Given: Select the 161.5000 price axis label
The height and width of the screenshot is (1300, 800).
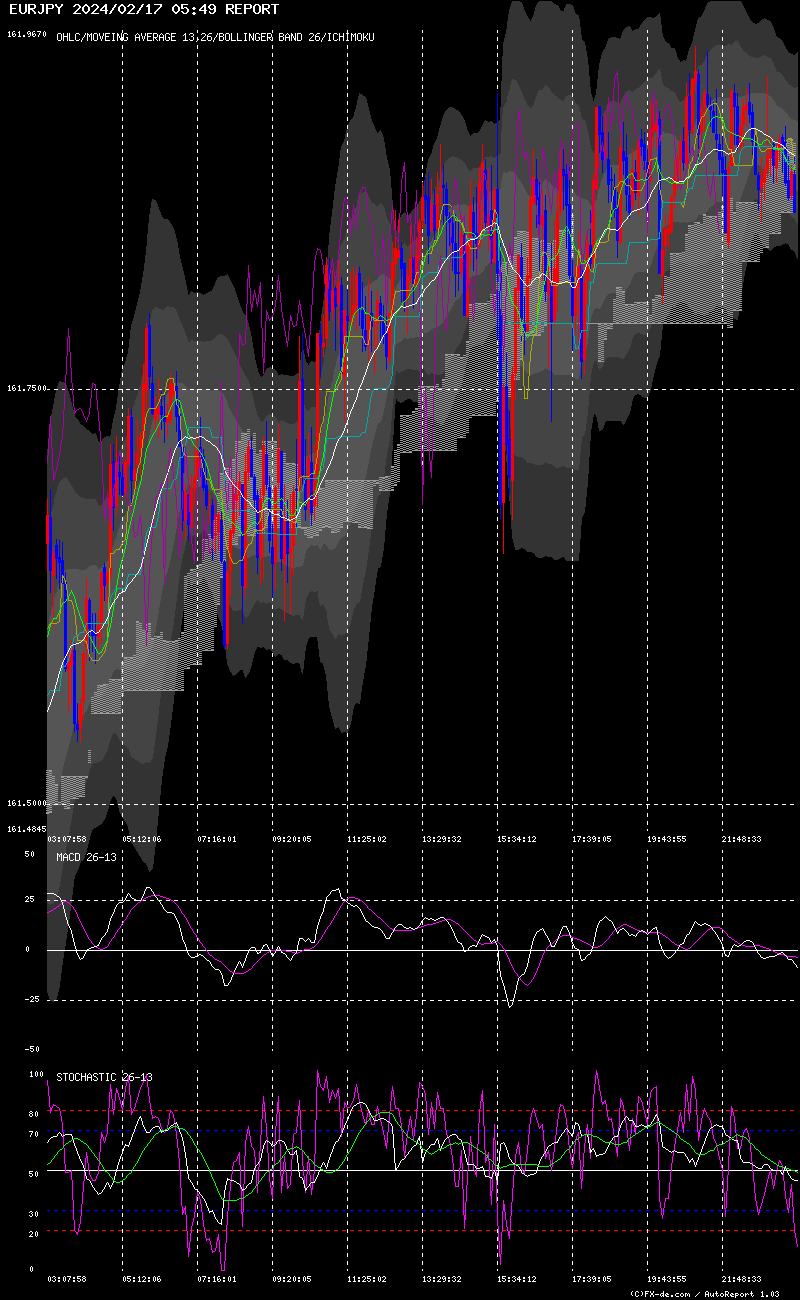Looking at the screenshot, I should (27, 803).
